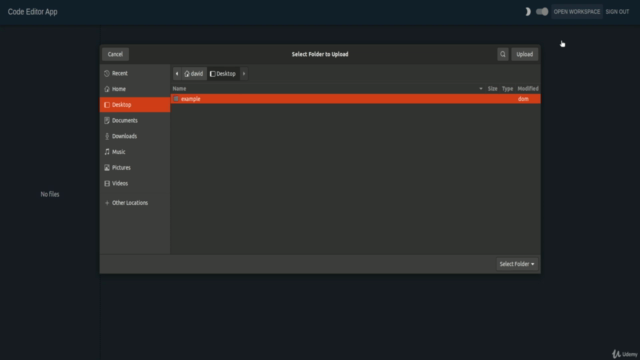This screenshot has width=640, height=360.
Task: Open Downloads in the sidebar
Action: (x=135, y=136)
